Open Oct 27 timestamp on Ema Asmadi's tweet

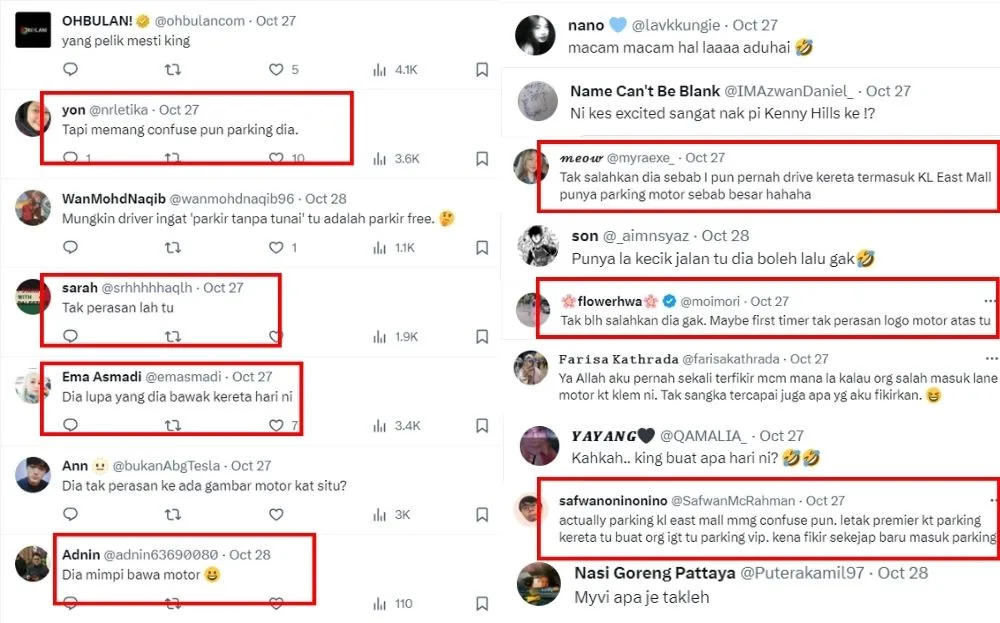(252, 377)
